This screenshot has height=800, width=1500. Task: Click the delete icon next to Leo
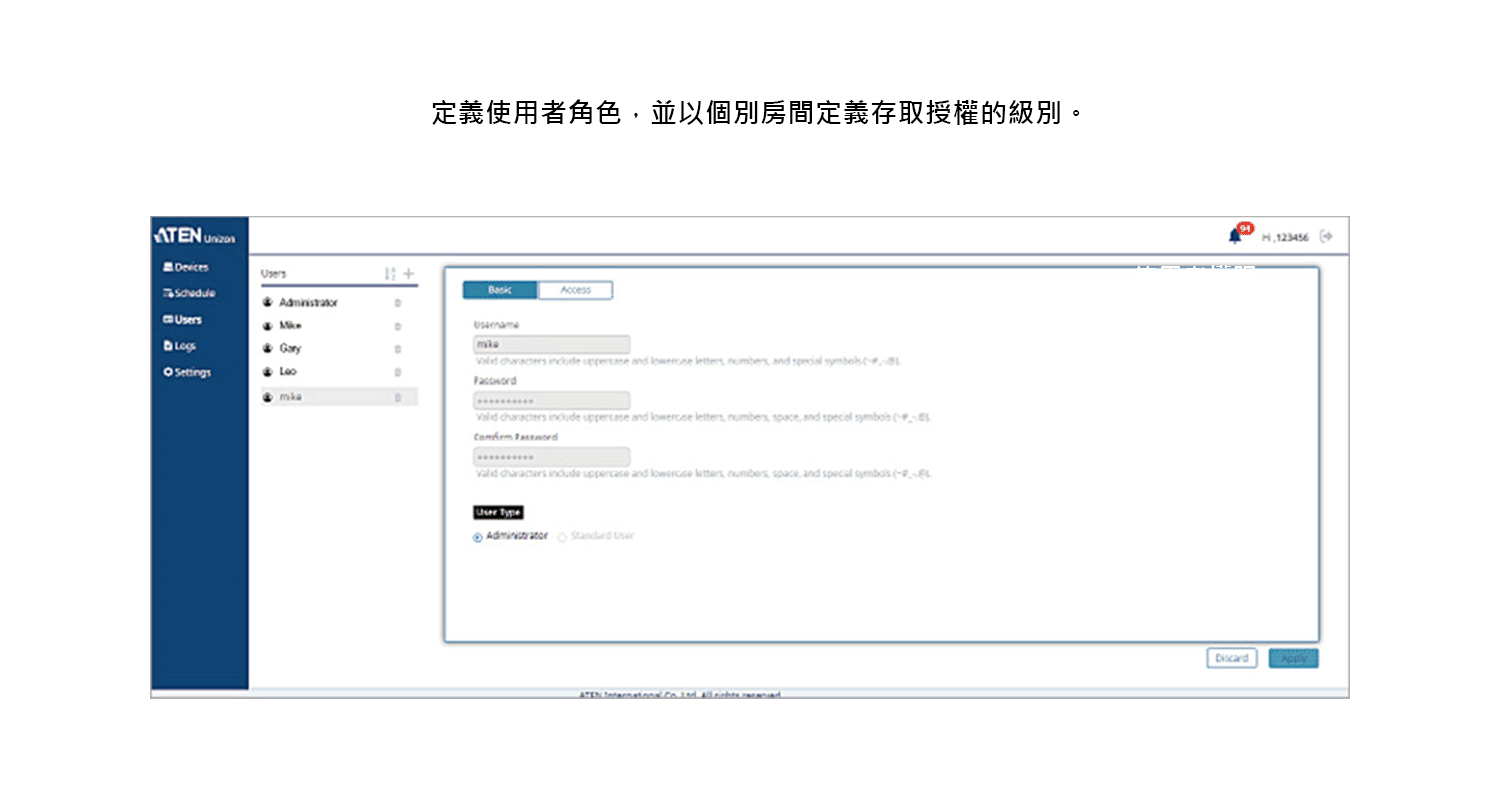pyautogui.click(x=397, y=371)
